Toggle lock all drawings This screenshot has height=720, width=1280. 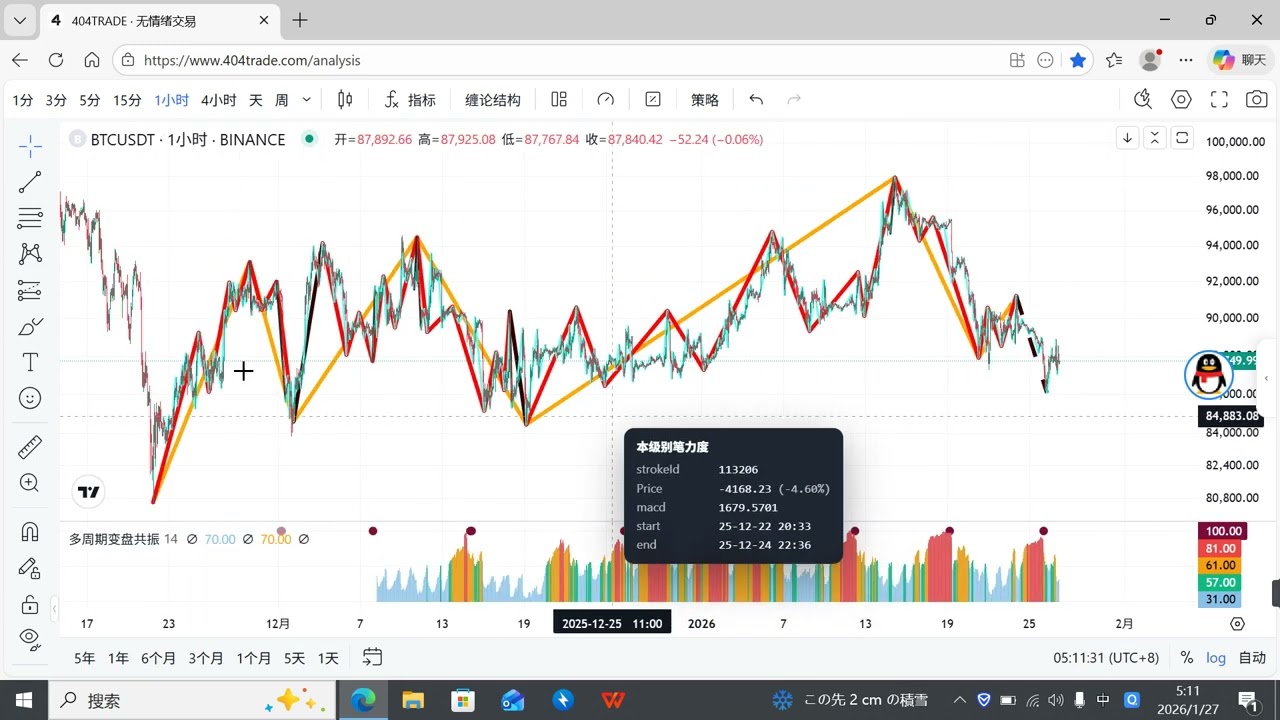click(x=30, y=604)
